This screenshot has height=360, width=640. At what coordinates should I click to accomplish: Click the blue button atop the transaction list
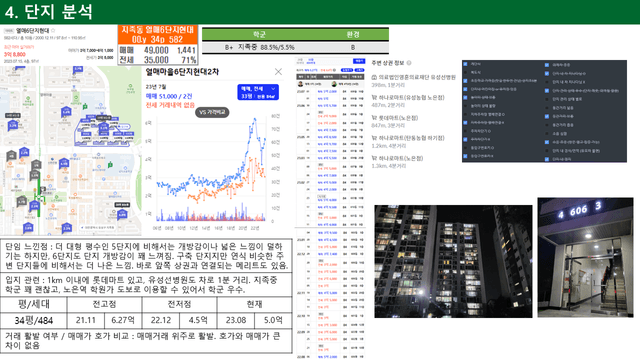(359, 61)
